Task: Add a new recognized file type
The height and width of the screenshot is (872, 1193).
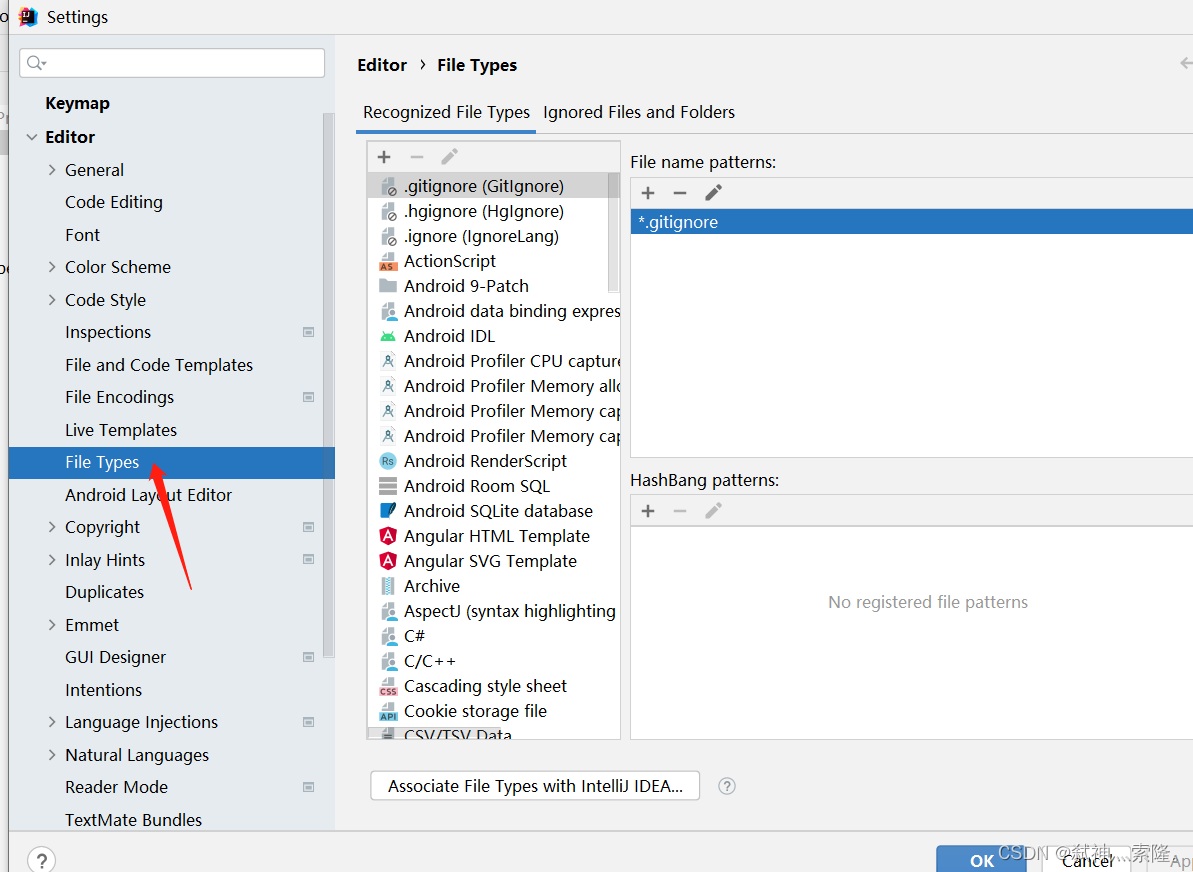Action: [384, 157]
